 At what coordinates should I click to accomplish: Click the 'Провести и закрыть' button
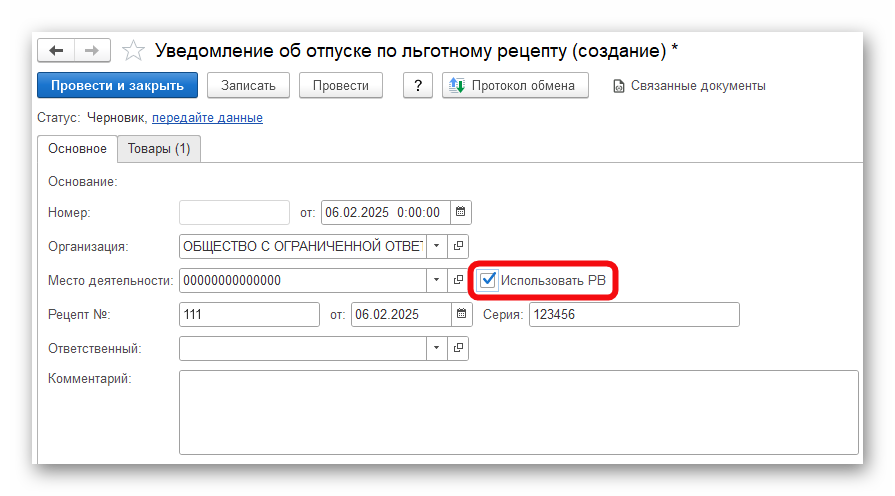[118, 86]
